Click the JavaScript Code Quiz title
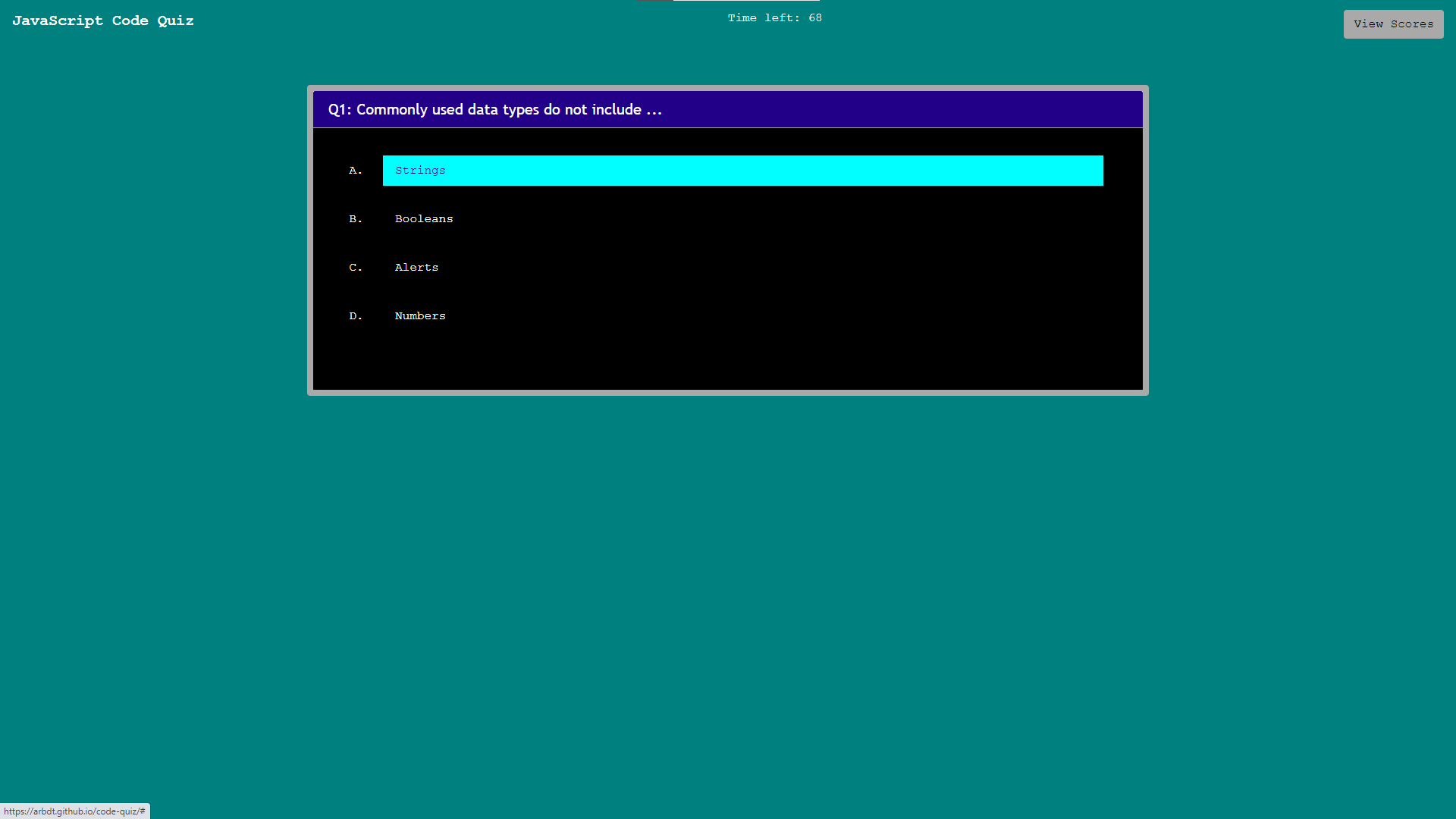The height and width of the screenshot is (819, 1456). [103, 21]
